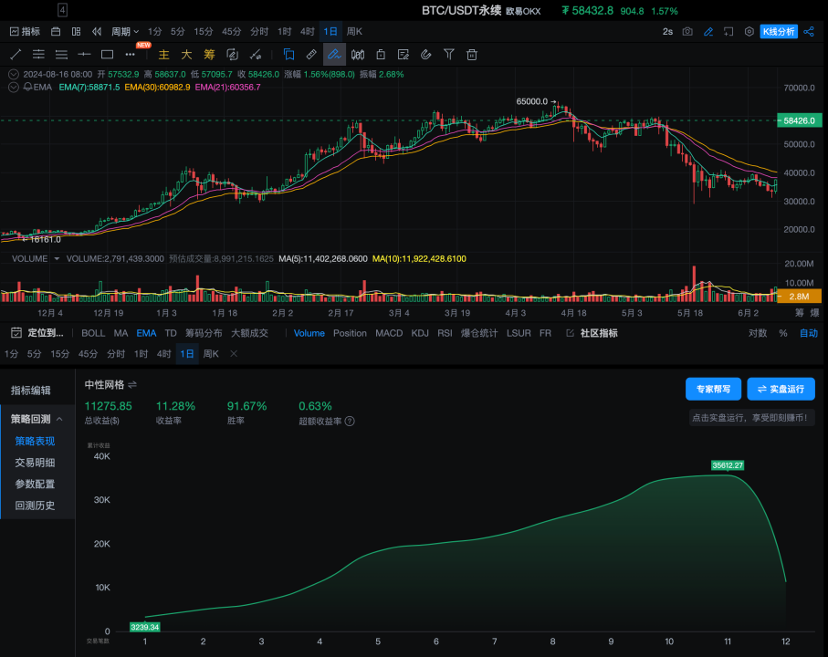
Task: Expand the VOLUME indicator dropdown arrow
Action: point(57,258)
